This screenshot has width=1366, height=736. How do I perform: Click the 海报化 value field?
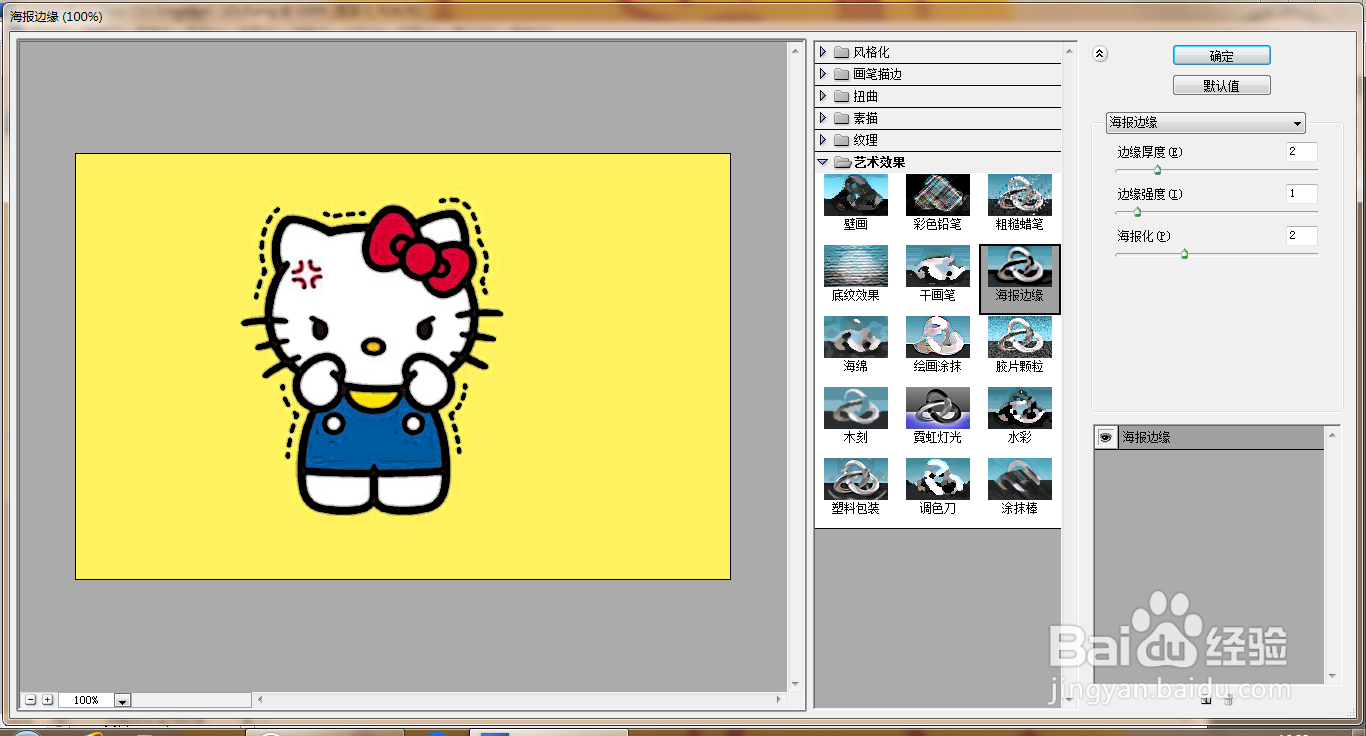(x=1302, y=236)
